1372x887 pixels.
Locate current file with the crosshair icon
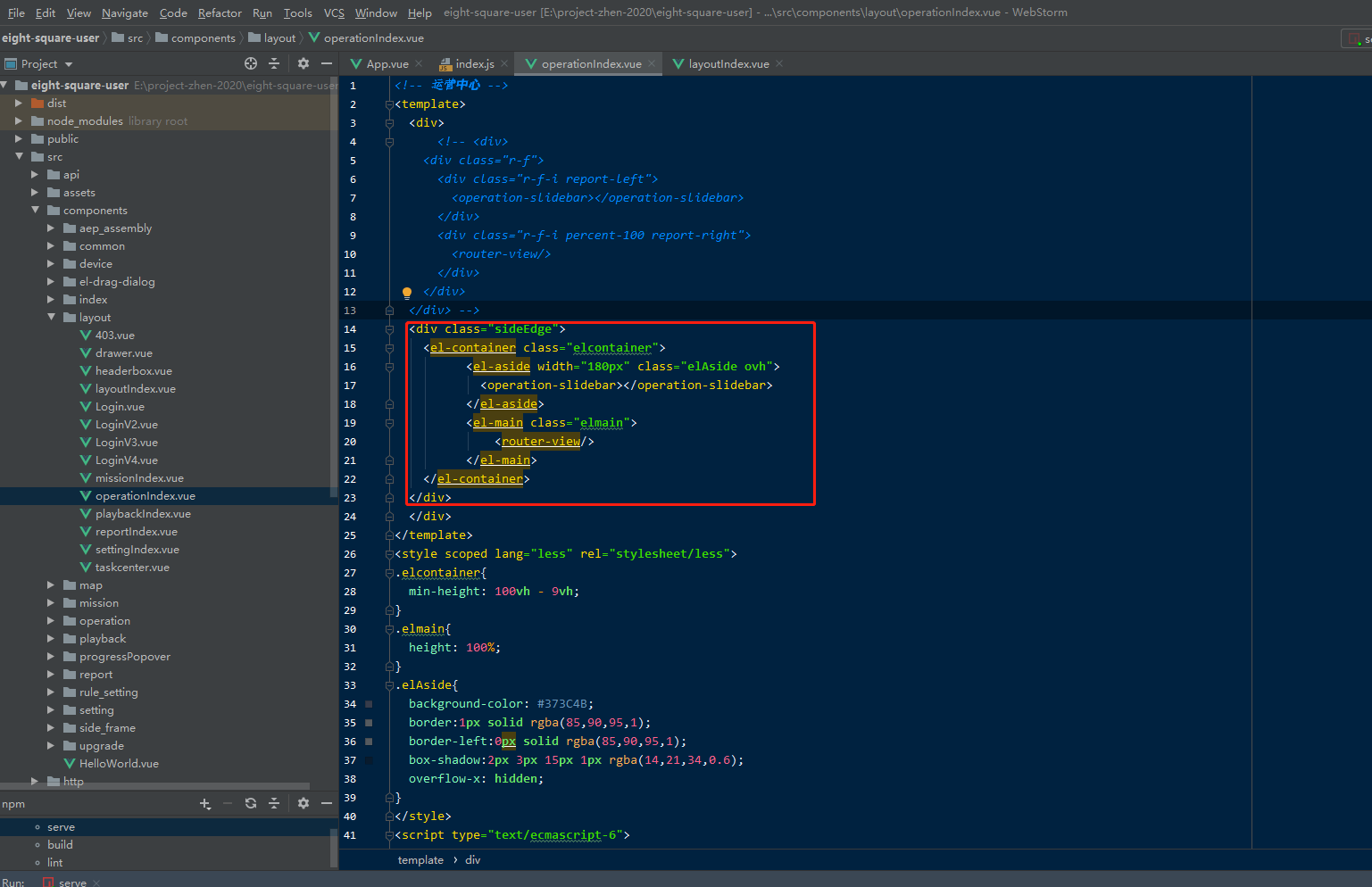[251, 63]
